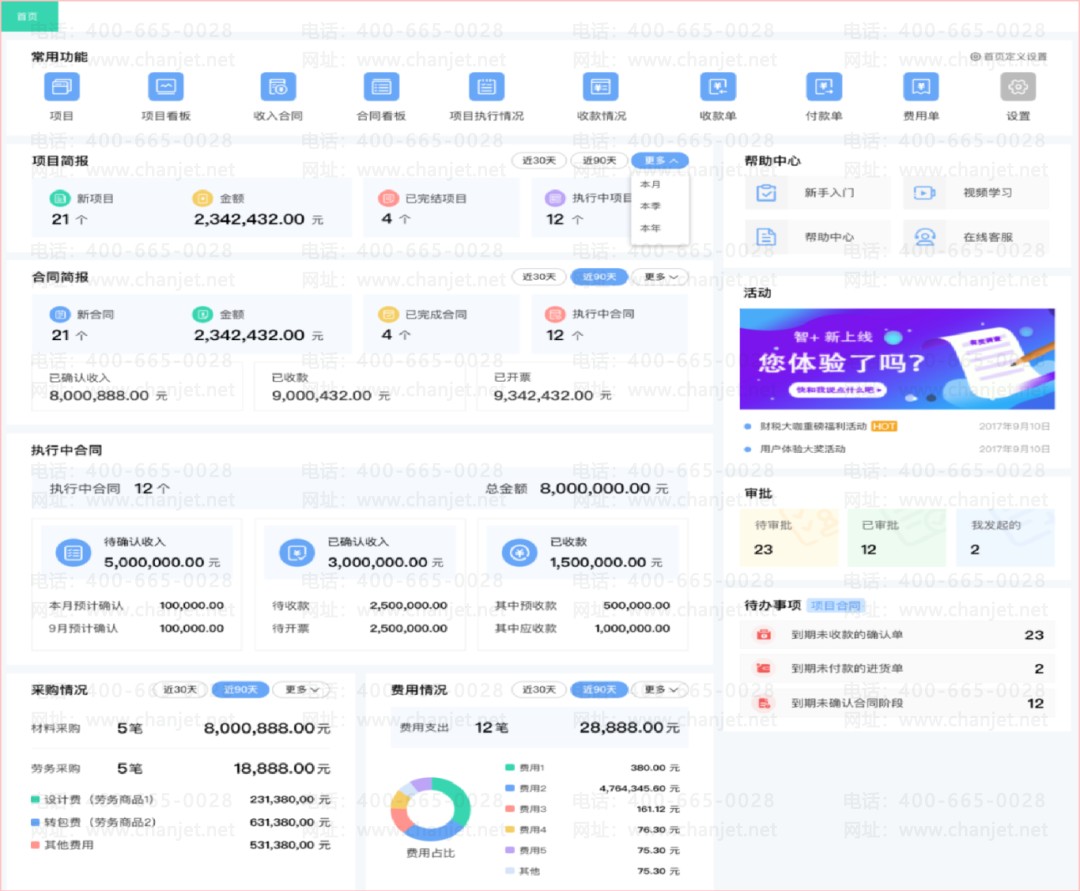Viewport: 1080px width, 891px height.
Task: Expand the 更多 dropdown in 合同简报
Action: click(660, 277)
